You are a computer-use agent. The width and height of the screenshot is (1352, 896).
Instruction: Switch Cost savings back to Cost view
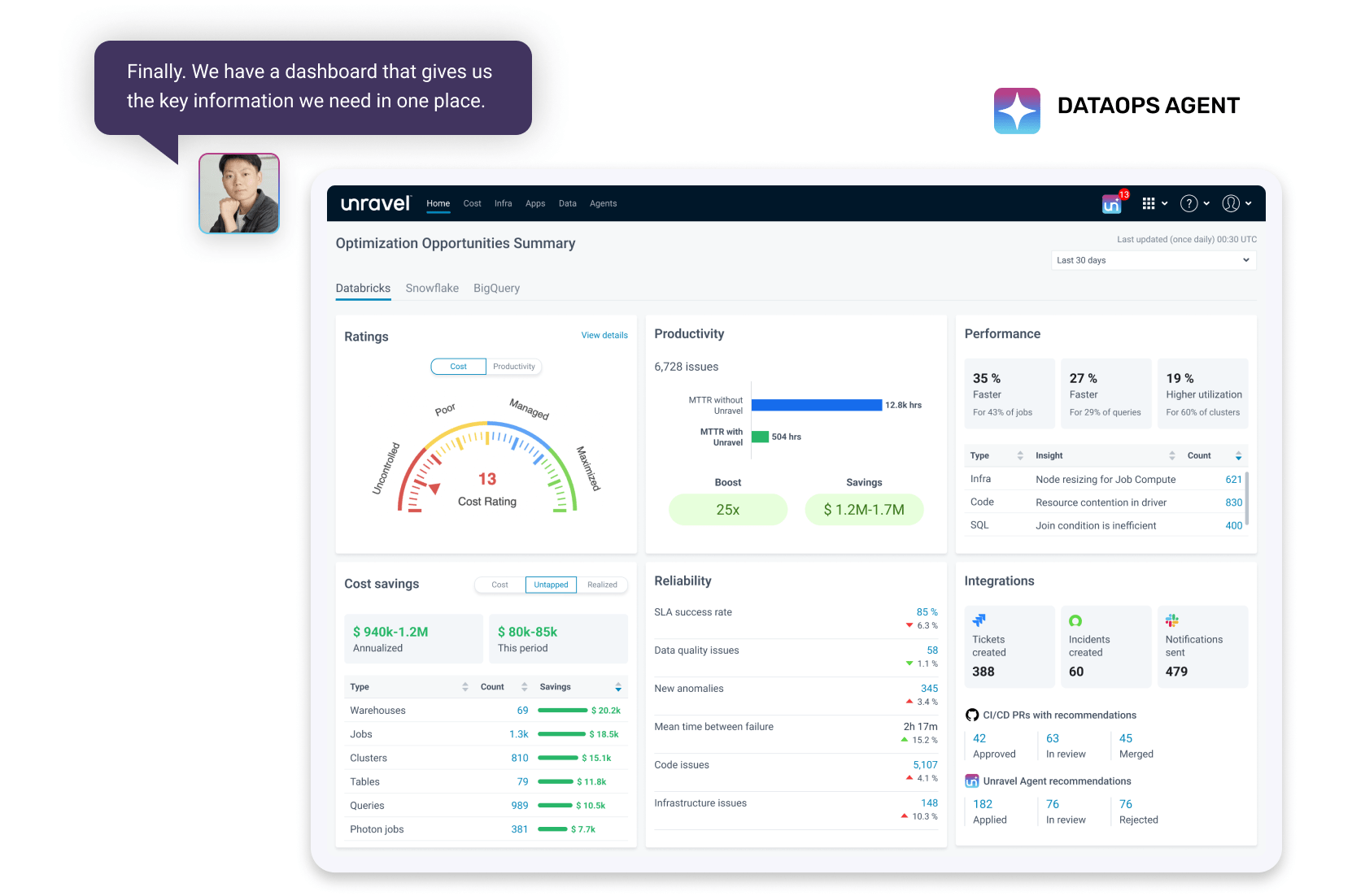499,585
